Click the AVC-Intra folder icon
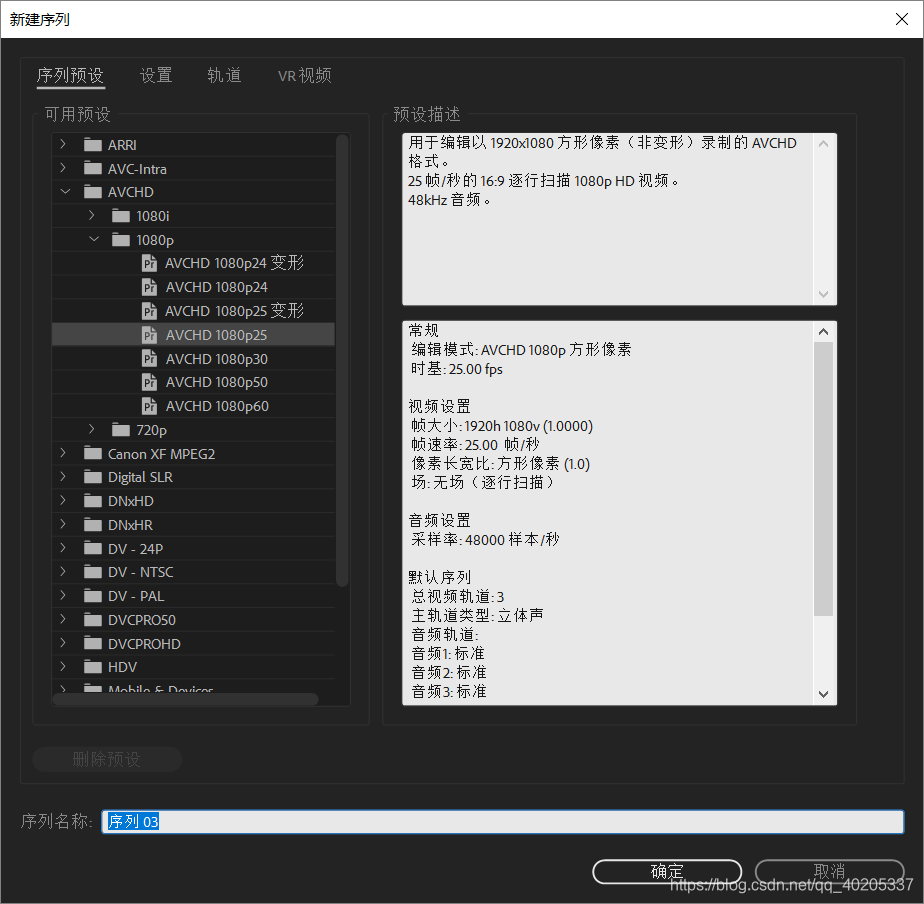This screenshot has height=904, width=924. coord(93,169)
